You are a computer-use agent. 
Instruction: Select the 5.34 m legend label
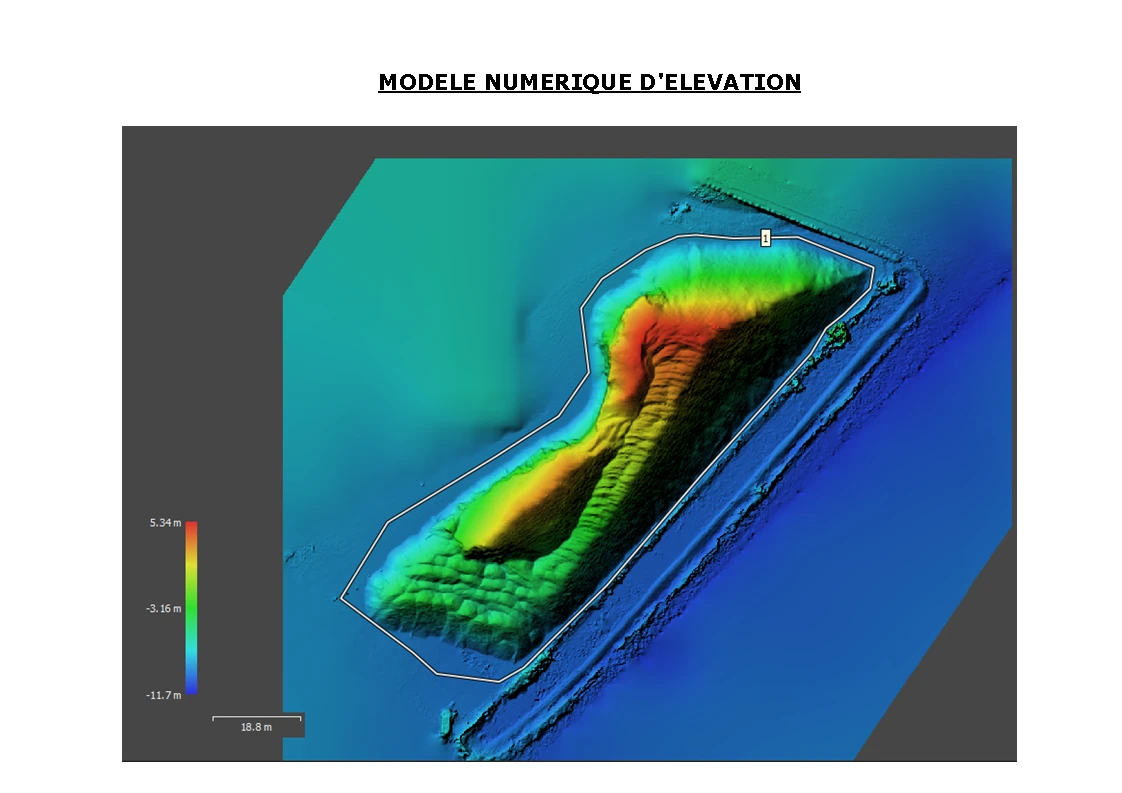tap(166, 523)
